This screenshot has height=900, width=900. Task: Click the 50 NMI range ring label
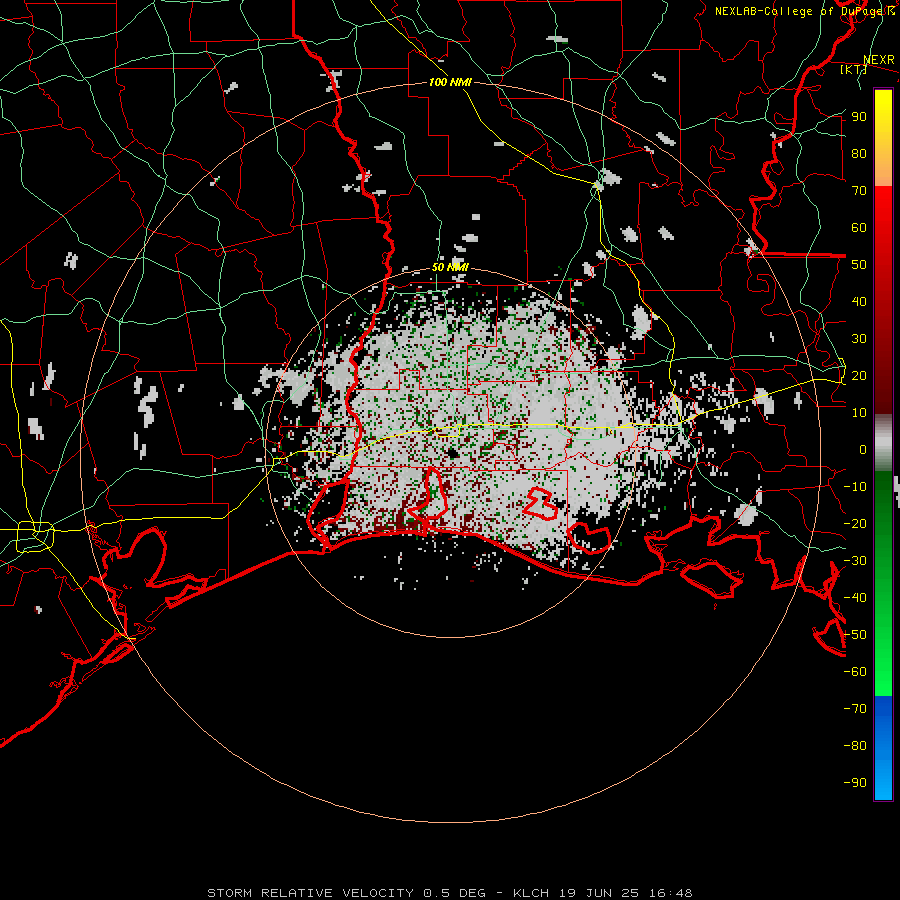click(450, 267)
